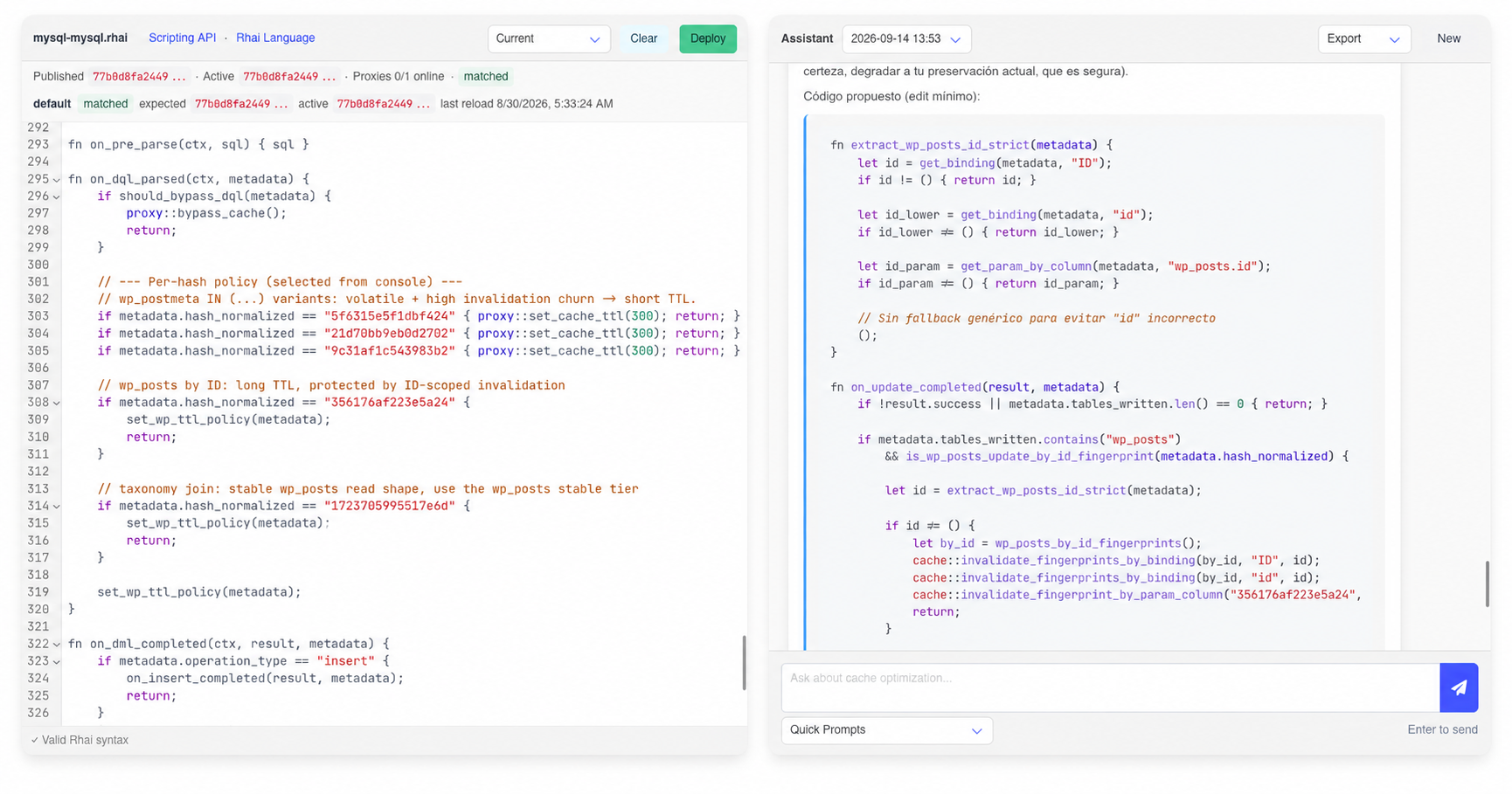Focus the Ask about cache optimization input
The image size is (1512, 794).
pyautogui.click(x=1110, y=687)
